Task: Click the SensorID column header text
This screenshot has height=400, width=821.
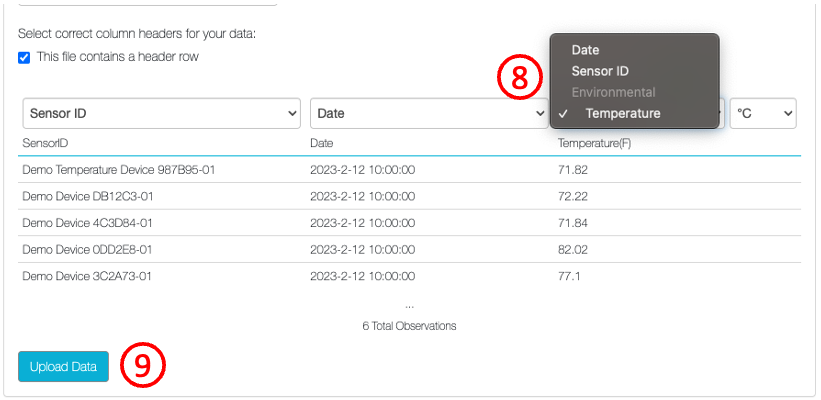Action: tap(45, 144)
